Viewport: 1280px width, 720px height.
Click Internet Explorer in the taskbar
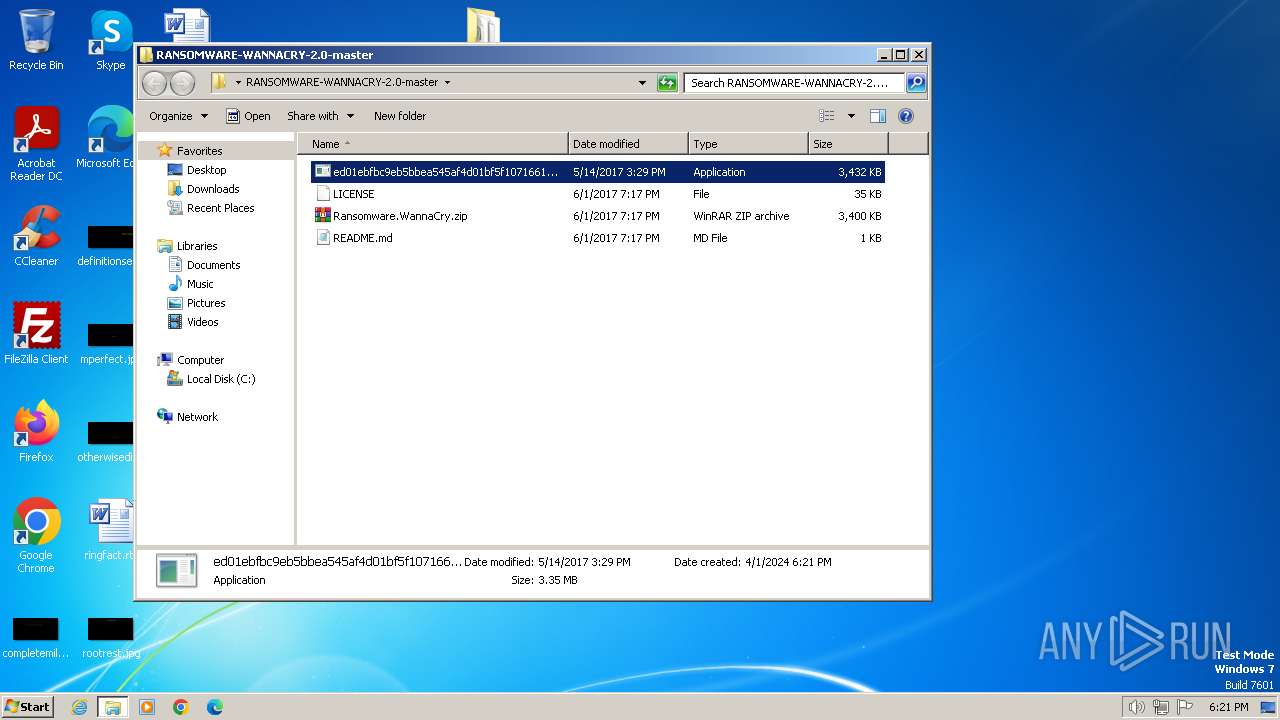coord(79,707)
